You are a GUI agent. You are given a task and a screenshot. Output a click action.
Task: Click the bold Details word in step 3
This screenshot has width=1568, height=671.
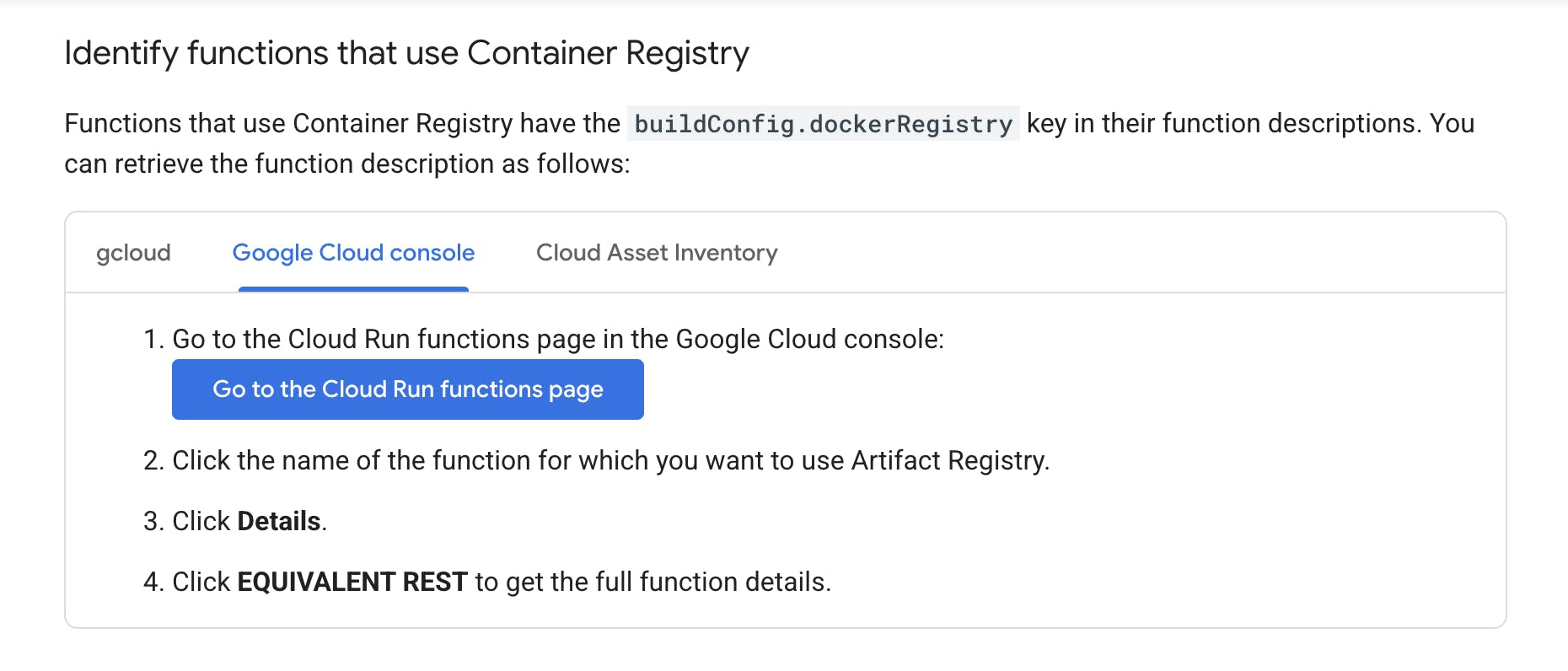pos(278,521)
